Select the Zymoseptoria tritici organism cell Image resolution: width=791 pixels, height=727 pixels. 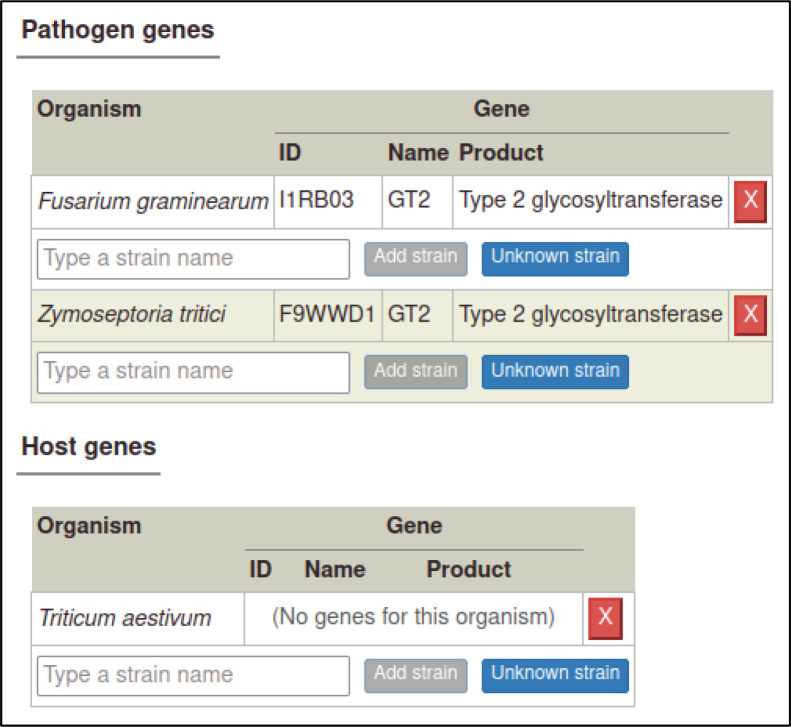pyautogui.click(x=153, y=315)
